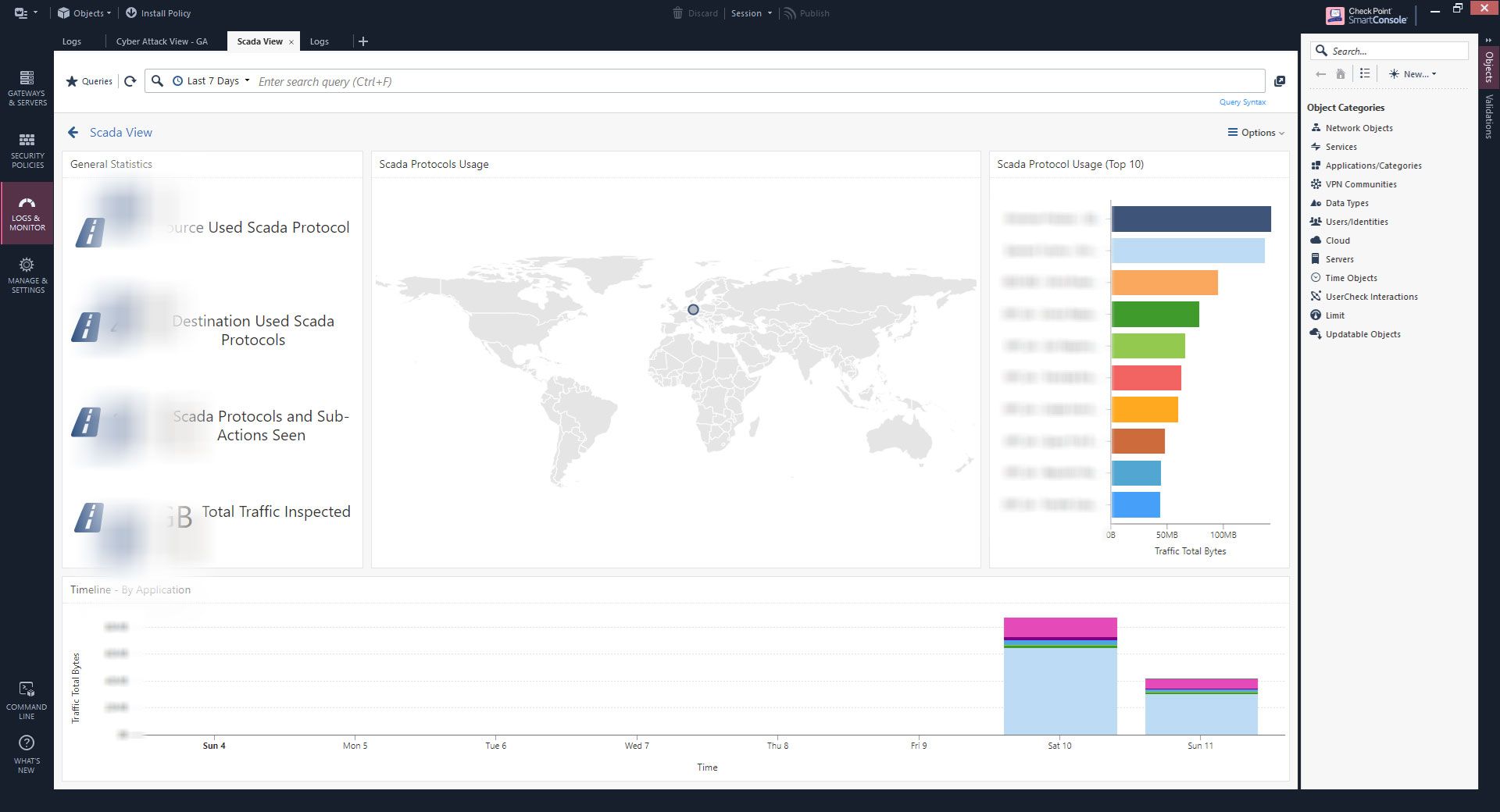Open Logs & Monitor view

click(27, 213)
